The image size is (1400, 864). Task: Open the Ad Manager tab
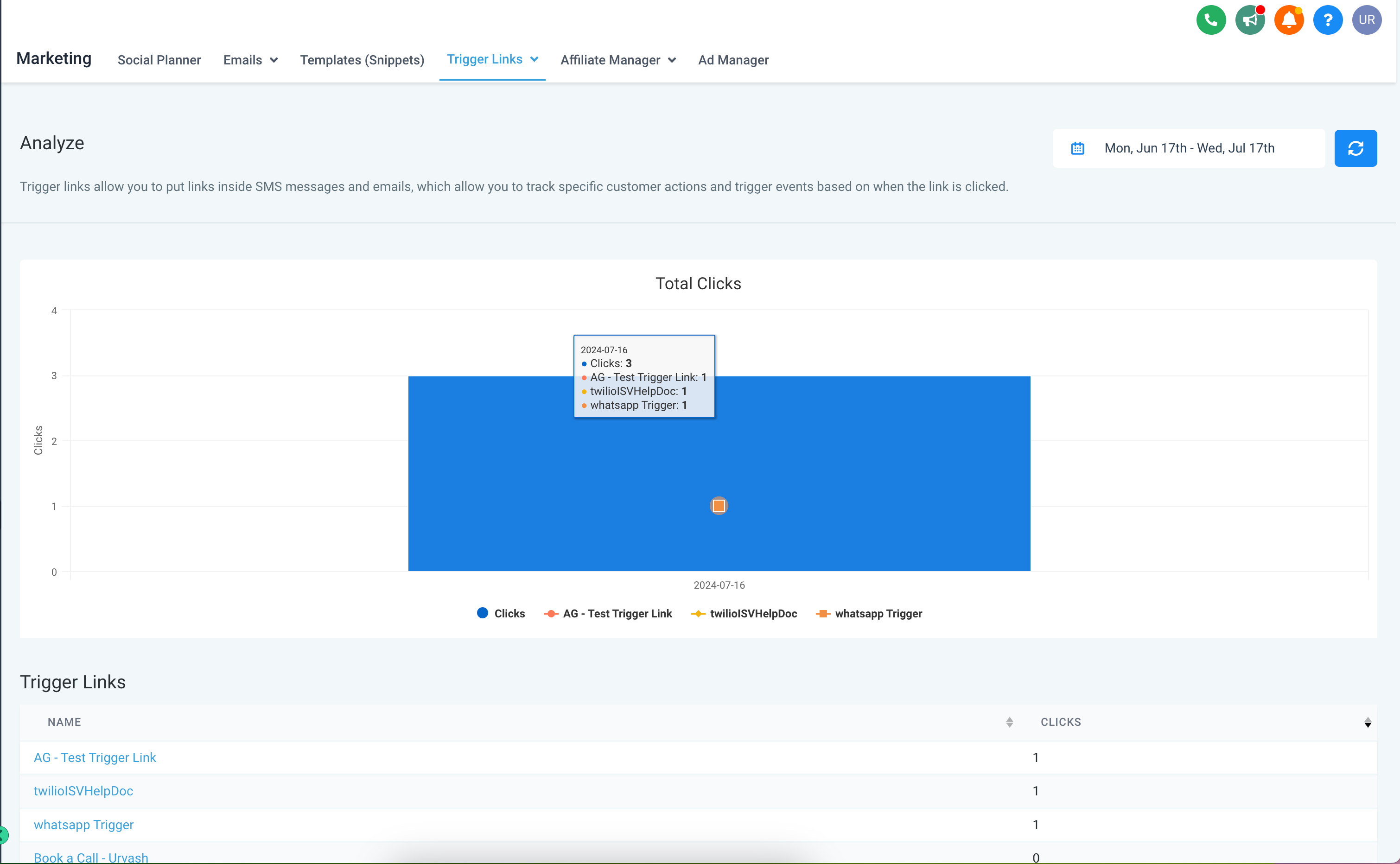[x=732, y=60]
